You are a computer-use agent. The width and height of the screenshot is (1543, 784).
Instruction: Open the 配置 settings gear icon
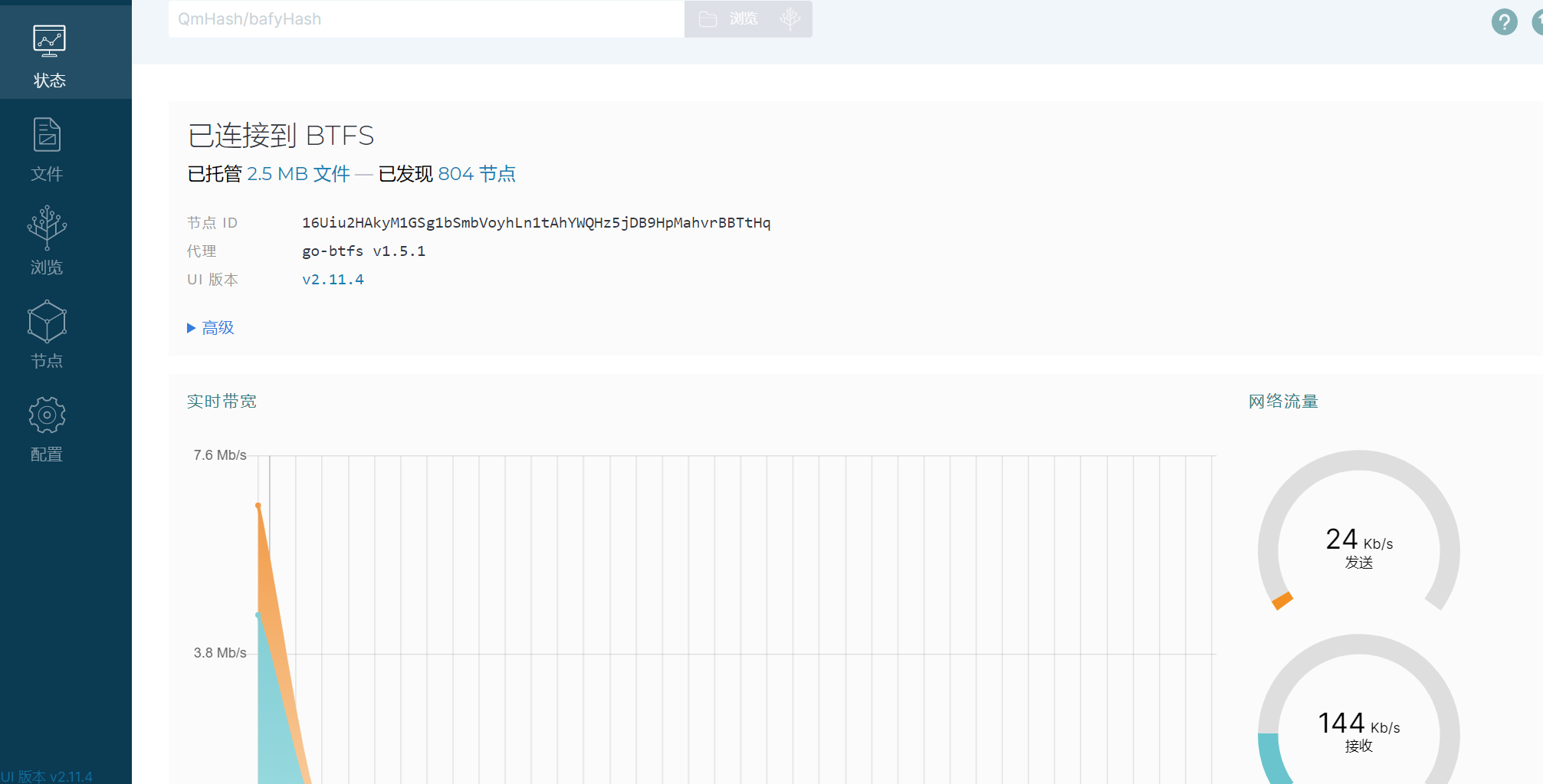47,415
